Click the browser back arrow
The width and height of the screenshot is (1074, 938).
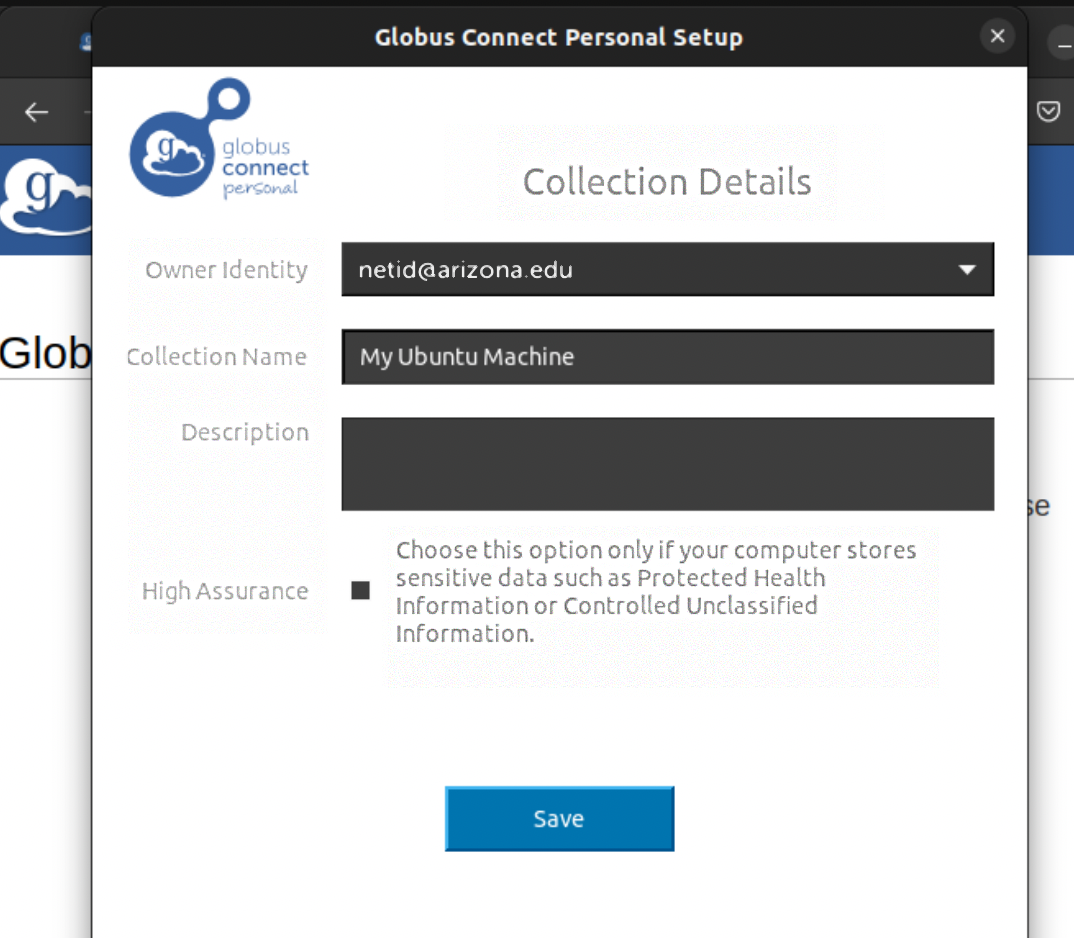[x=36, y=112]
